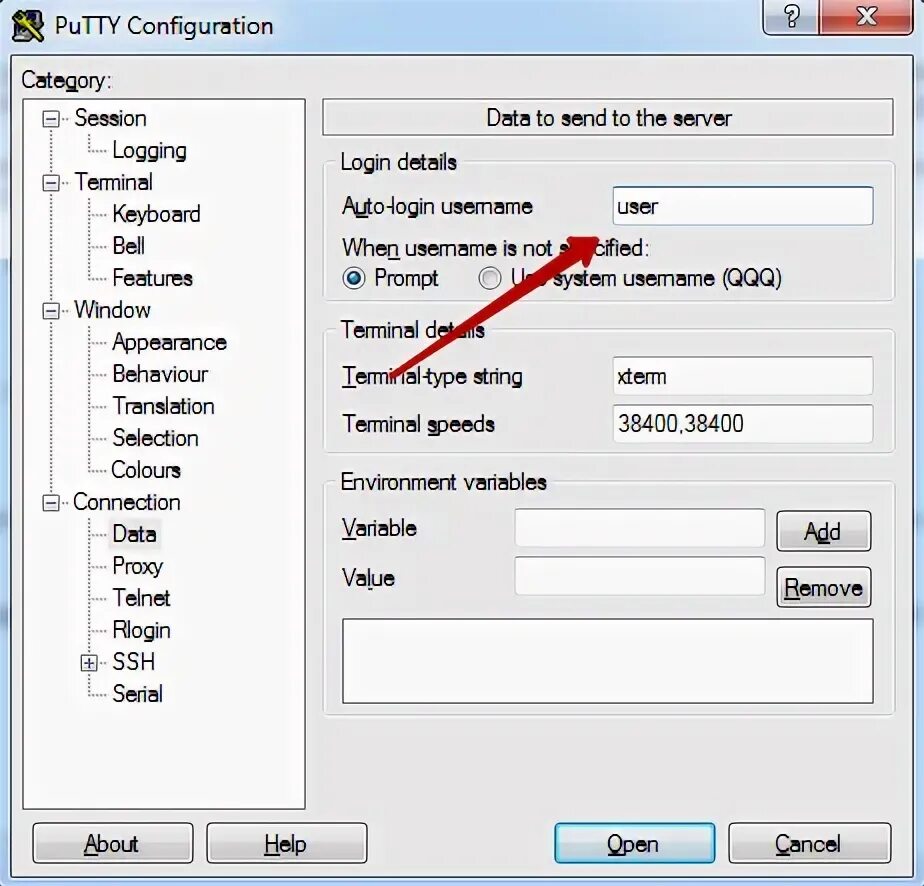Viewport: 924px width, 886px height.
Task: Collapse the Session tree node
Action: 51,119
